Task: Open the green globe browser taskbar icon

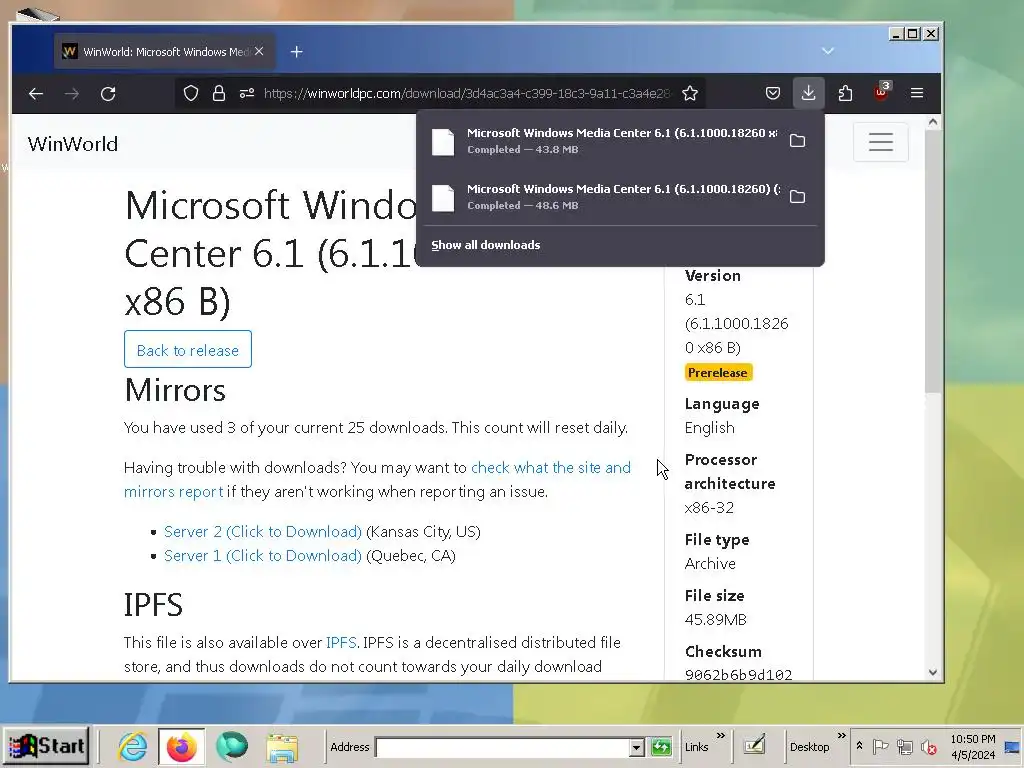Action: click(x=232, y=746)
